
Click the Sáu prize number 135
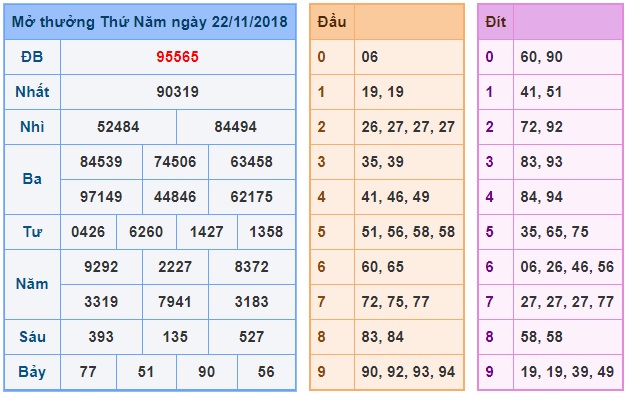click(175, 337)
